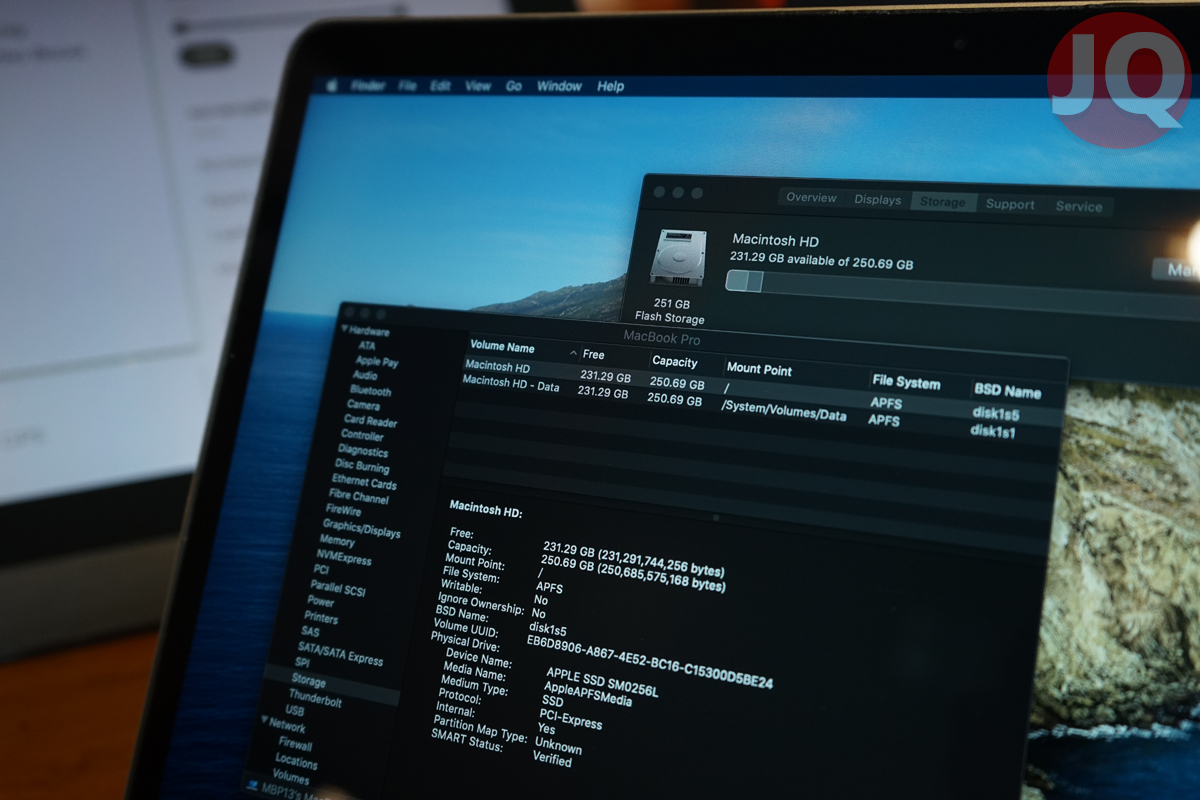Select Storage in the System Information sidebar
Image resolution: width=1200 pixels, height=800 pixels.
308,681
